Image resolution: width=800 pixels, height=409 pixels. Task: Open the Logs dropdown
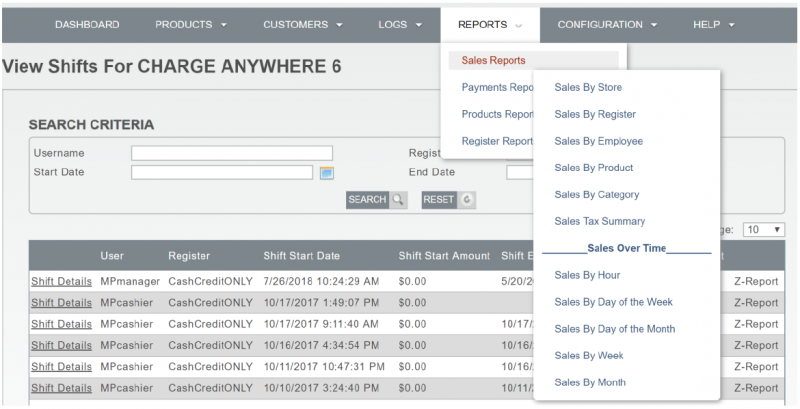400,24
